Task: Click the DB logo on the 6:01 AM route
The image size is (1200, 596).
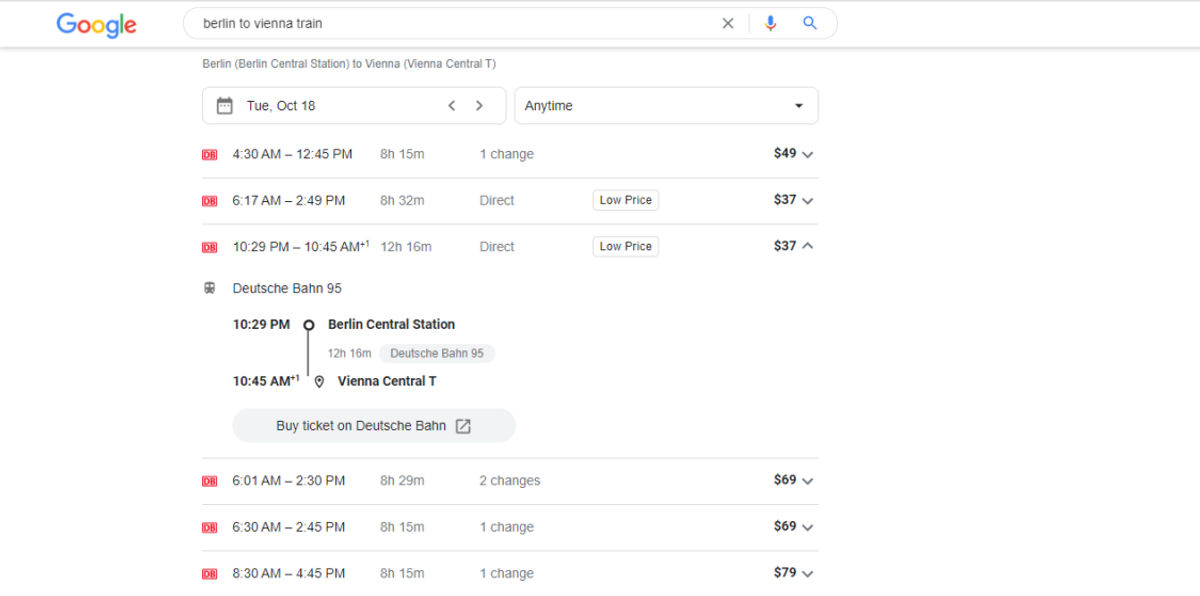Action: [209, 480]
